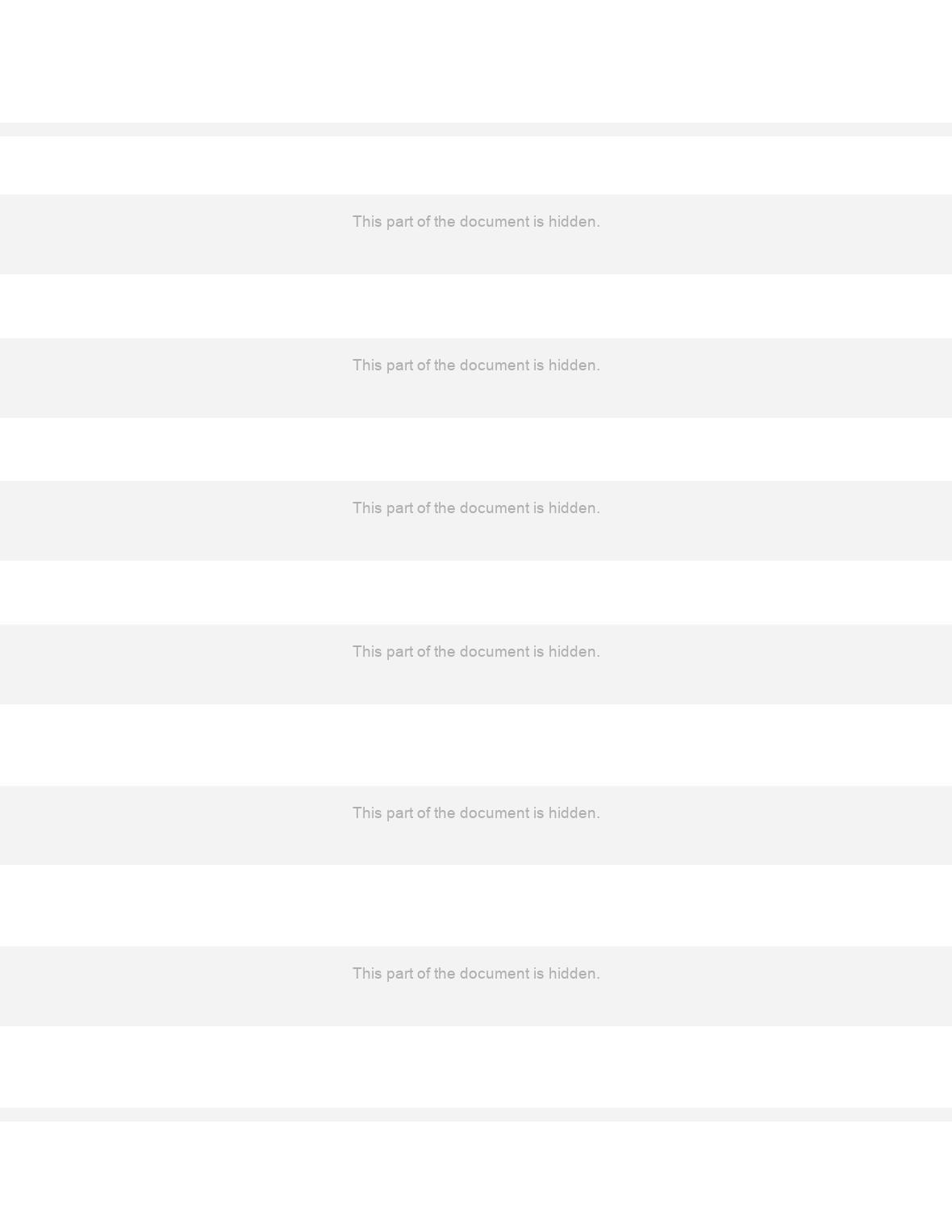This screenshot has height=1232, width=952.
Task: Click the word 'hidden' in the first notice
Action: click(x=574, y=221)
